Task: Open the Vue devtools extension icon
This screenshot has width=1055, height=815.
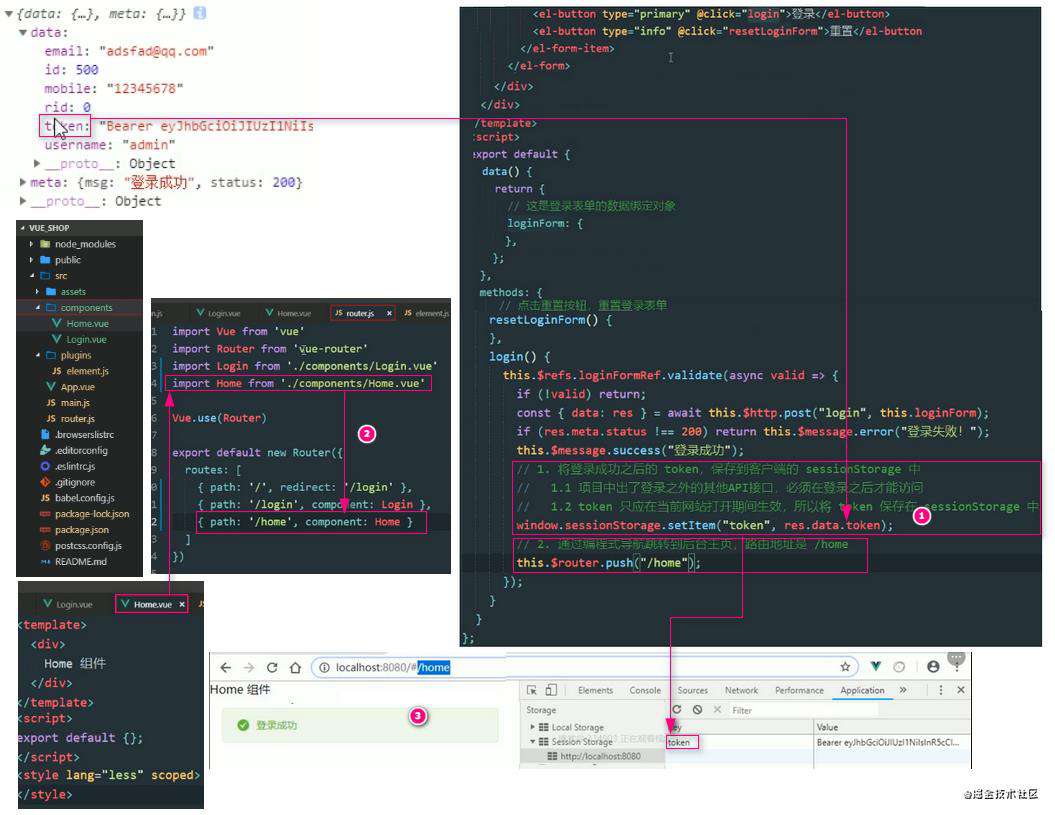Action: point(875,666)
